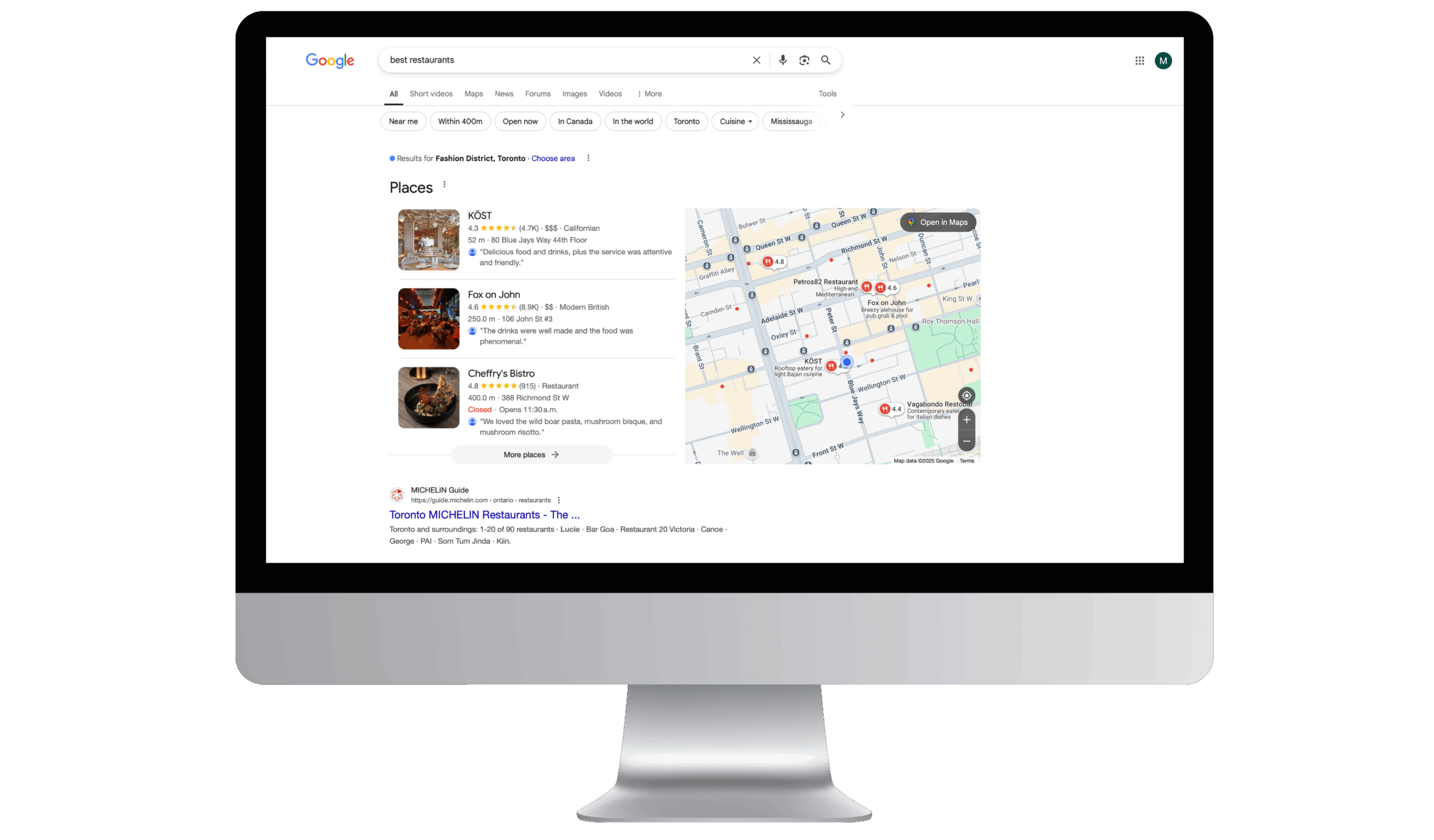
Task: Apply the Toronto filter chip
Action: click(x=686, y=122)
